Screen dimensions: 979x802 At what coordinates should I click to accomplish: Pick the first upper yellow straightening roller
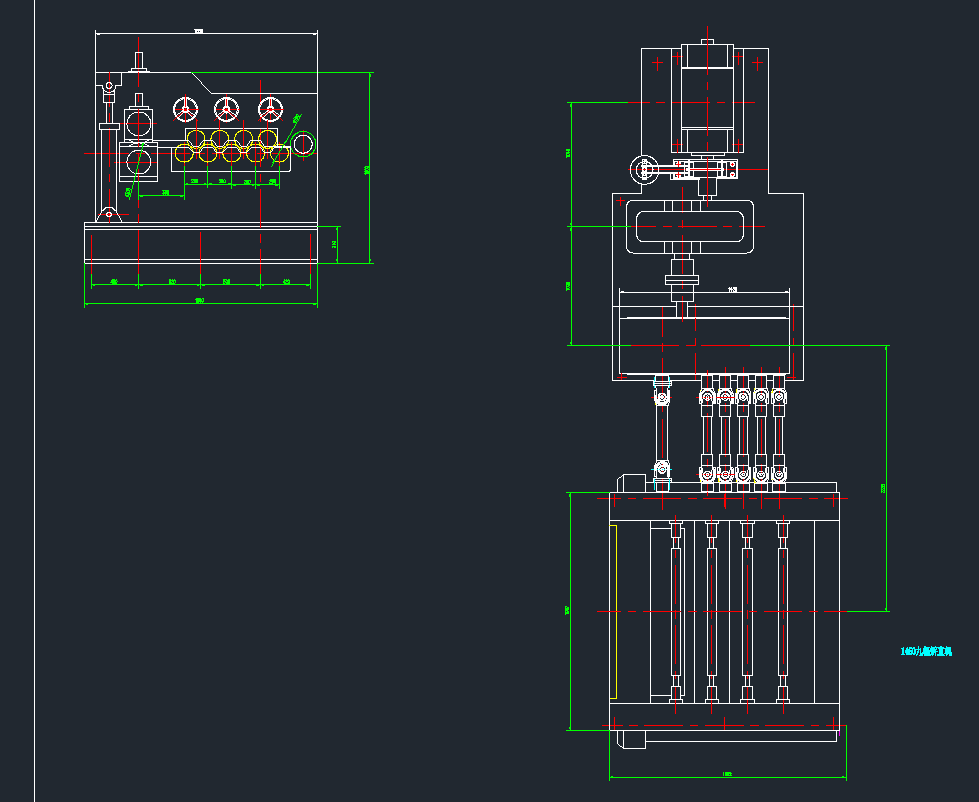coord(197,138)
